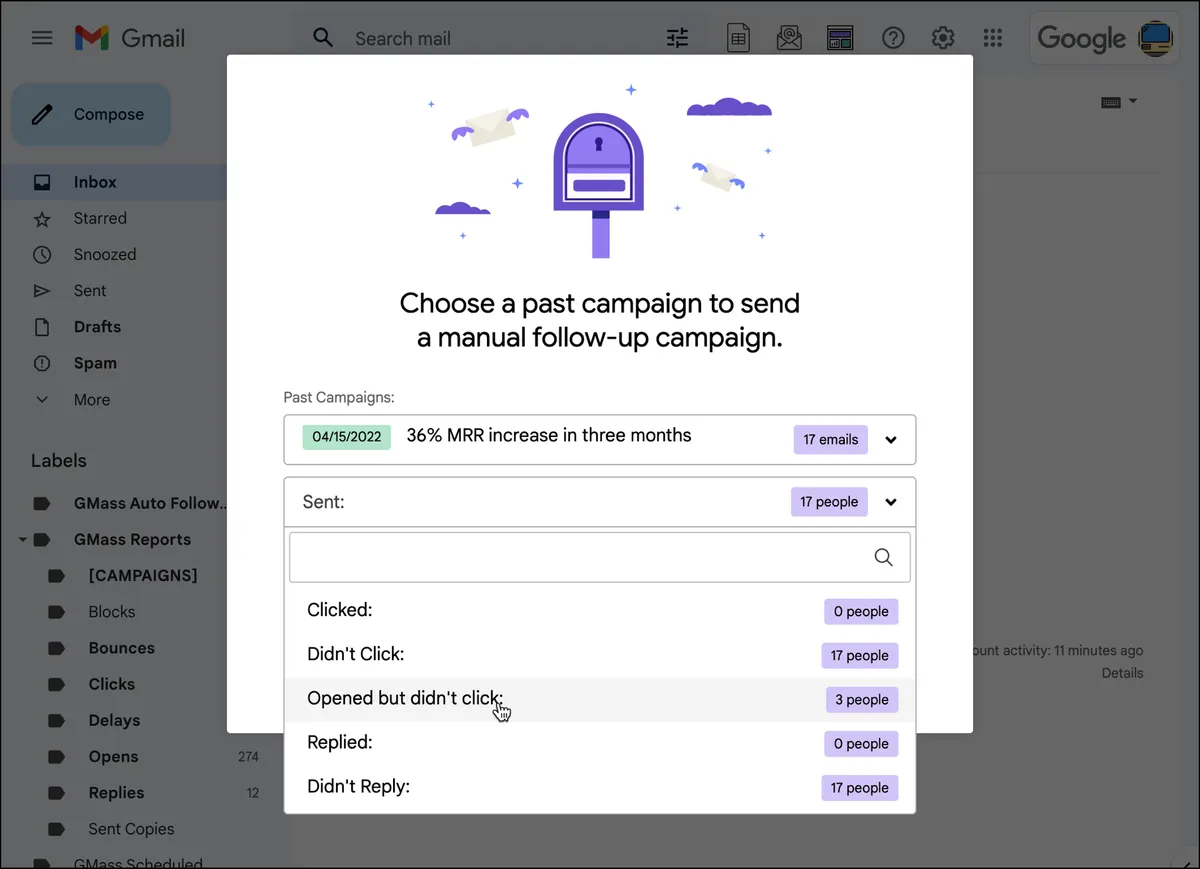Click the Starred star icon in sidebar
Image resolution: width=1200 pixels, height=869 pixels.
pyautogui.click(x=42, y=218)
